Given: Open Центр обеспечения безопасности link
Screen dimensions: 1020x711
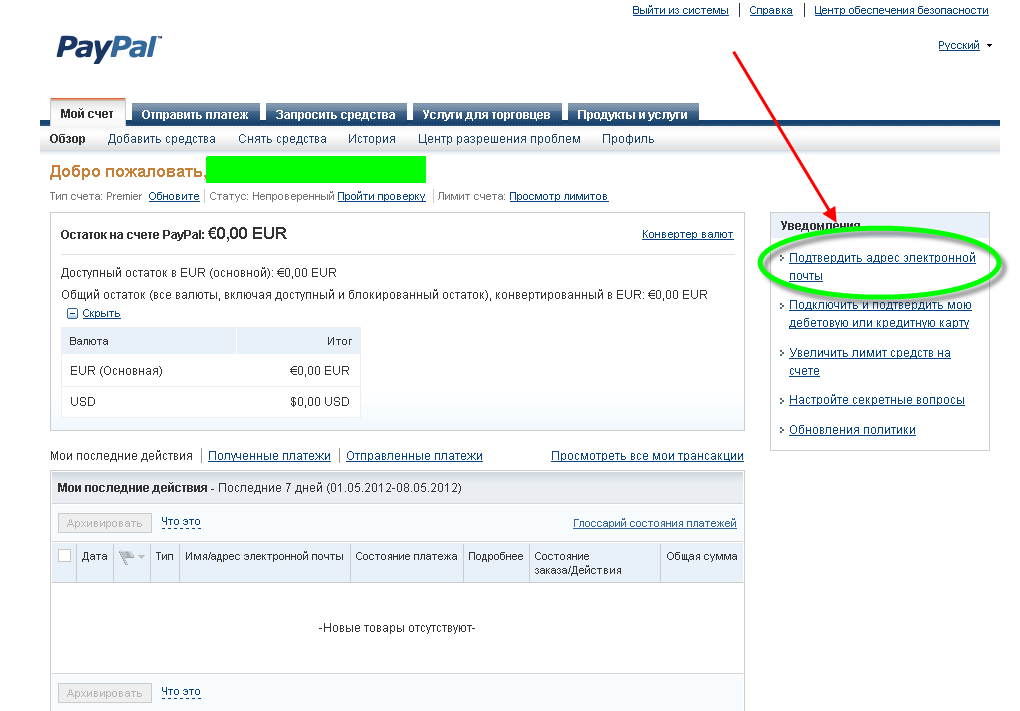Looking at the screenshot, I should click(901, 10).
